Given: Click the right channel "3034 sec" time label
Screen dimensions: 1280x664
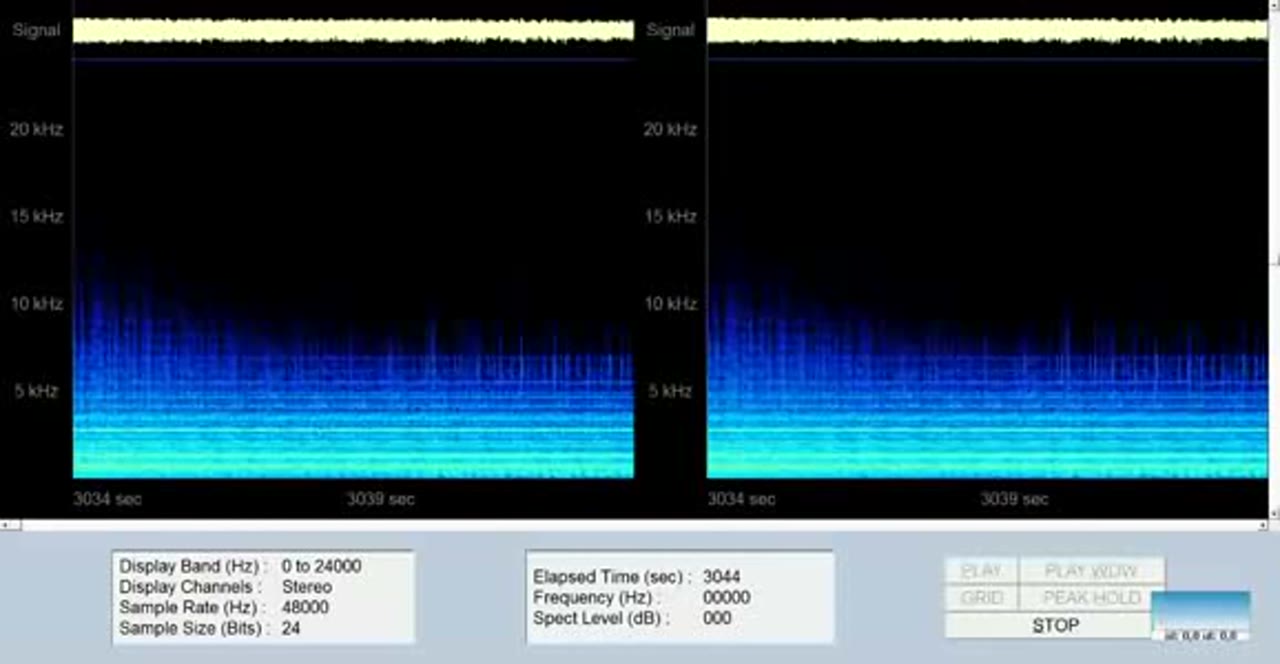Looking at the screenshot, I should tap(741, 499).
